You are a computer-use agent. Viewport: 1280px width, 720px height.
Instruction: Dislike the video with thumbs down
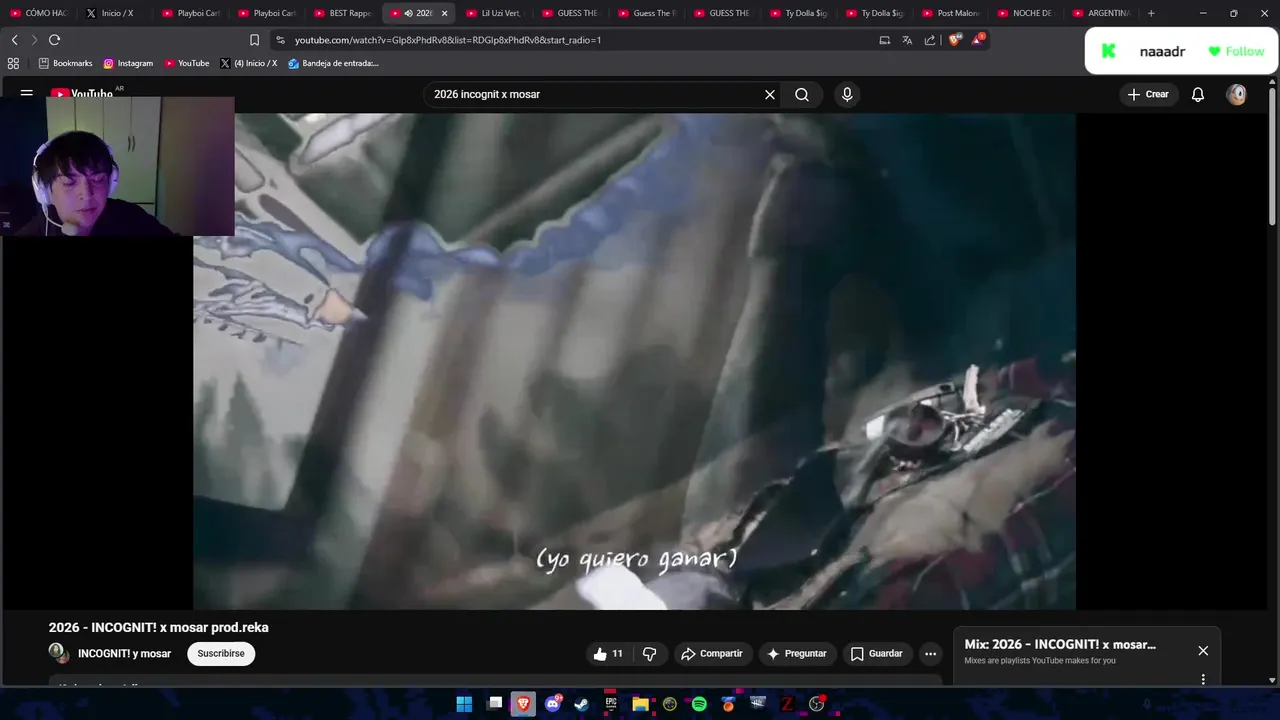[649, 654]
